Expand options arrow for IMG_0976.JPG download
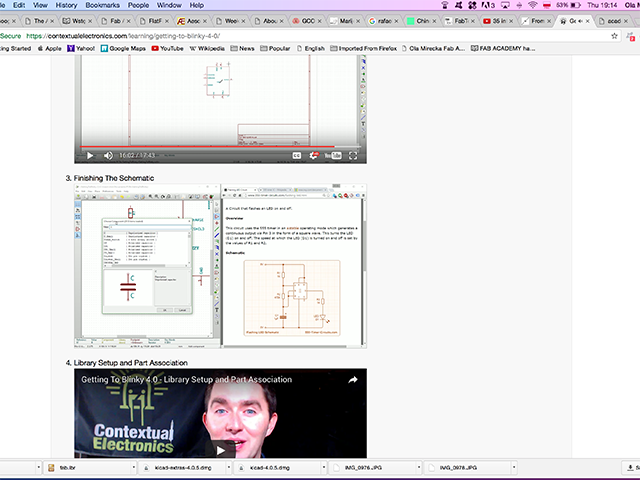The image size is (640, 480). tap(419, 468)
